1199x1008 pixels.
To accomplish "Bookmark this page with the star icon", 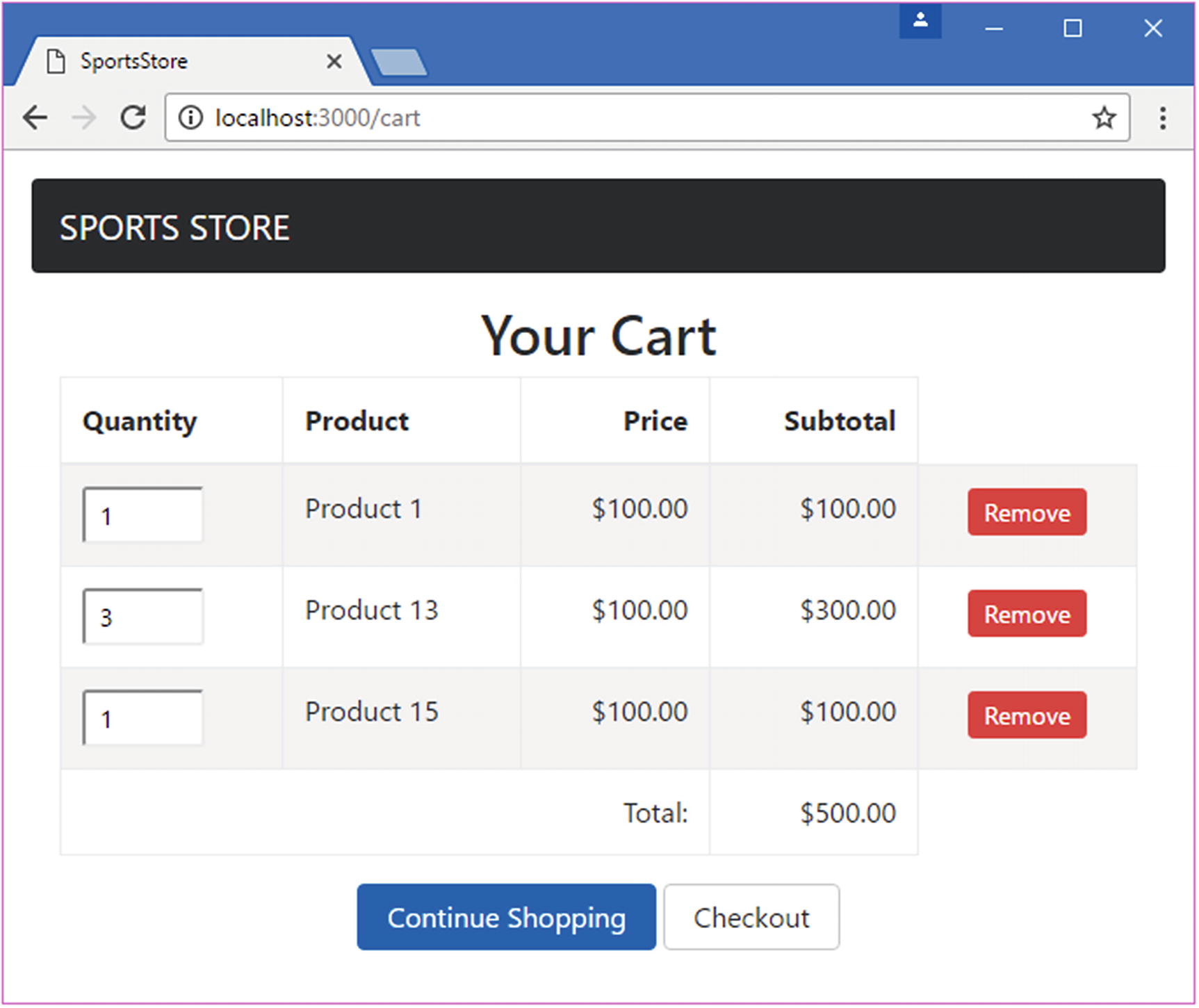I will [1102, 117].
